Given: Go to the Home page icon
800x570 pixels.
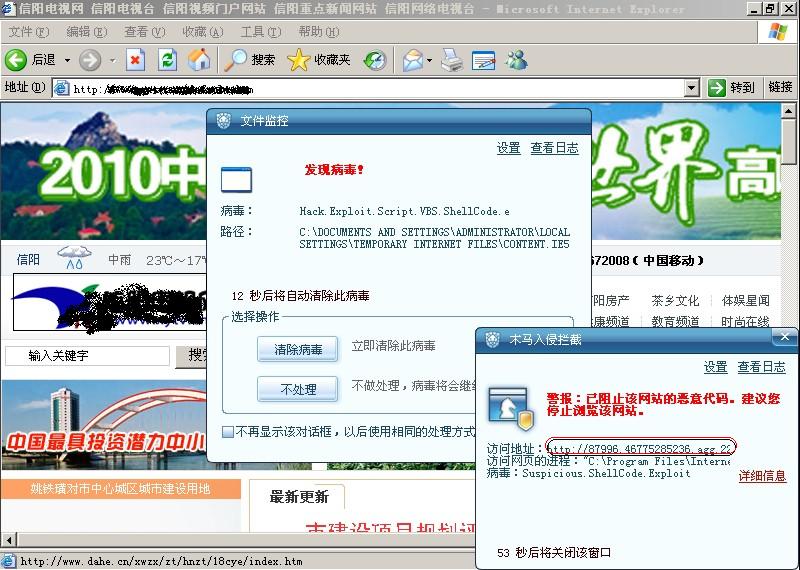Looking at the screenshot, I should click(199, 60).
